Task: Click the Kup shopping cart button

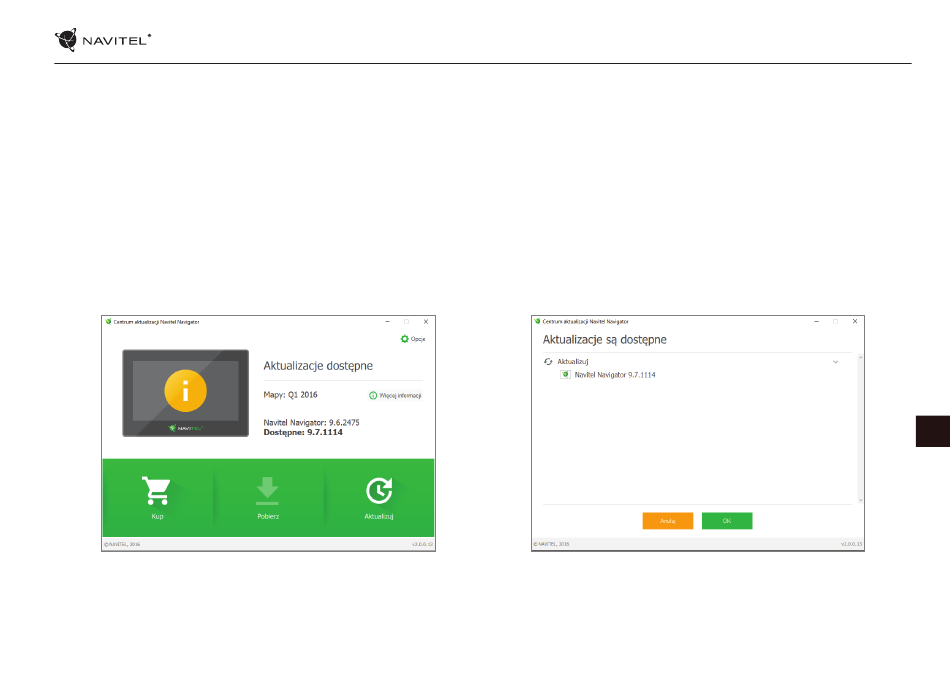Action: click(157, 497)
